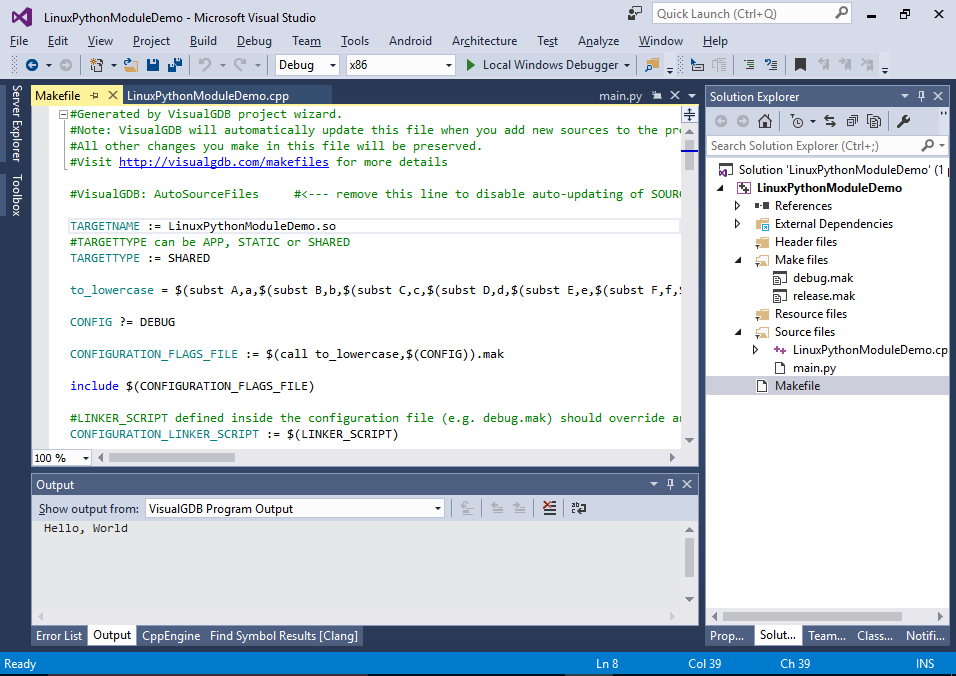The width and height of the screenshot is (956, 676).
Task: Click Sync with Active Document arrows icon
Action: coord(830,121)
